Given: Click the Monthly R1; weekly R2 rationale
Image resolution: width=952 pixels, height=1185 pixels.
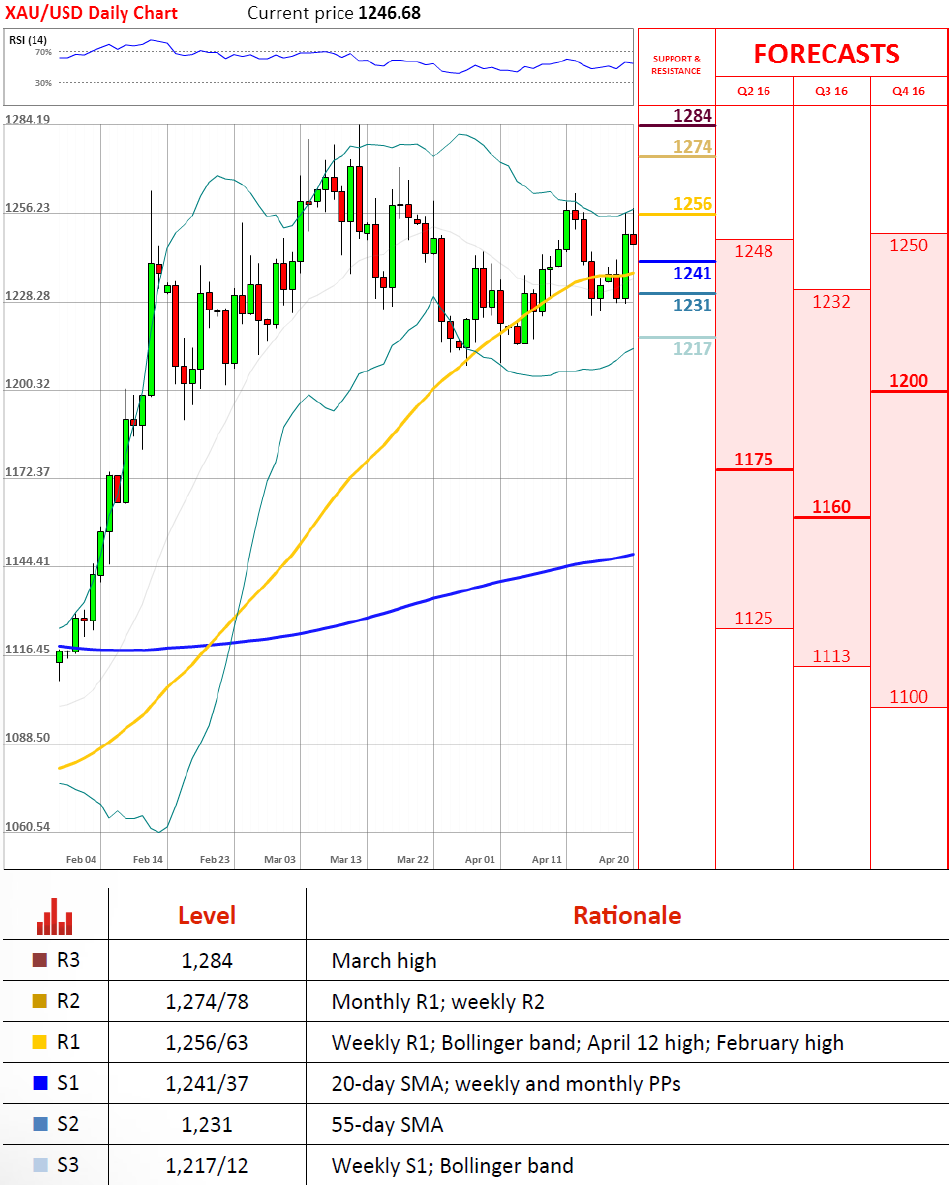Looking at the screenshot, I should [437, 1001].
